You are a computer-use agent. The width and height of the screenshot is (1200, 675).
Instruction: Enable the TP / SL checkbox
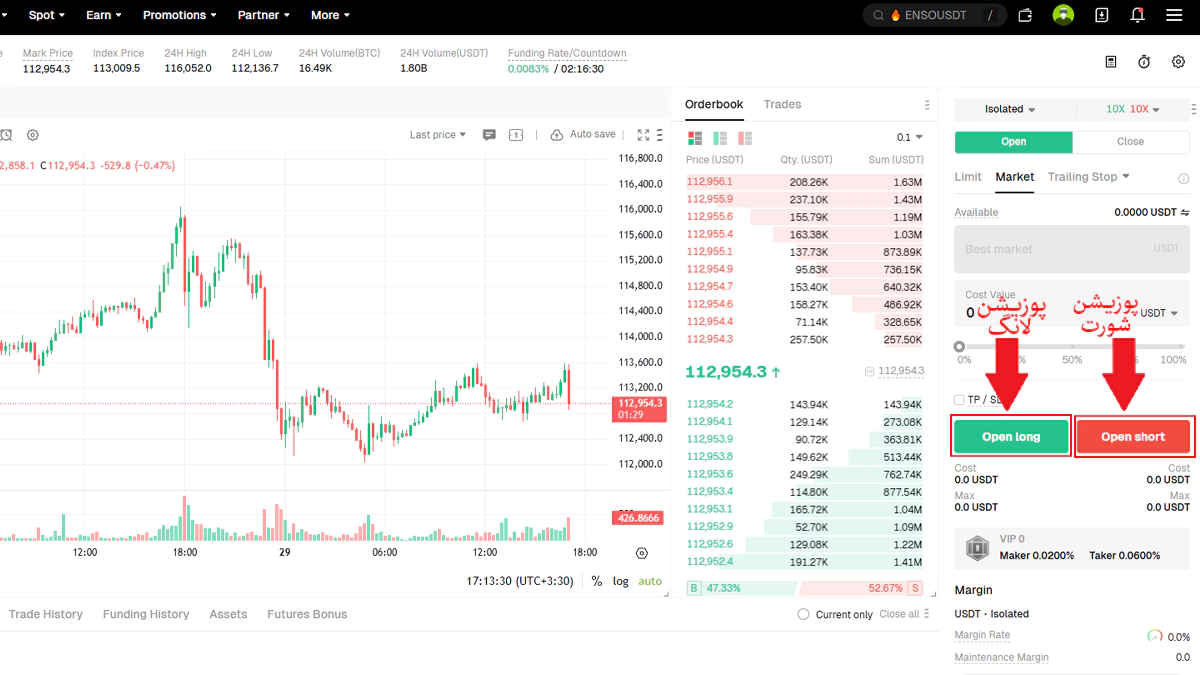coord(960,400)
